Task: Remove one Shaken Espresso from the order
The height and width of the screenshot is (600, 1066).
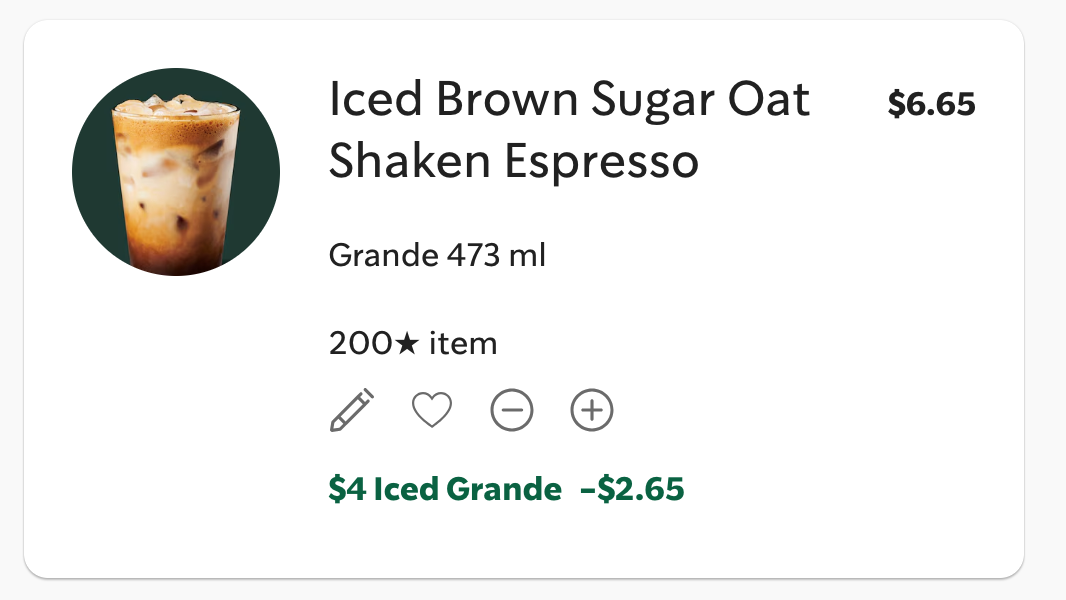Action: [512, 410]
